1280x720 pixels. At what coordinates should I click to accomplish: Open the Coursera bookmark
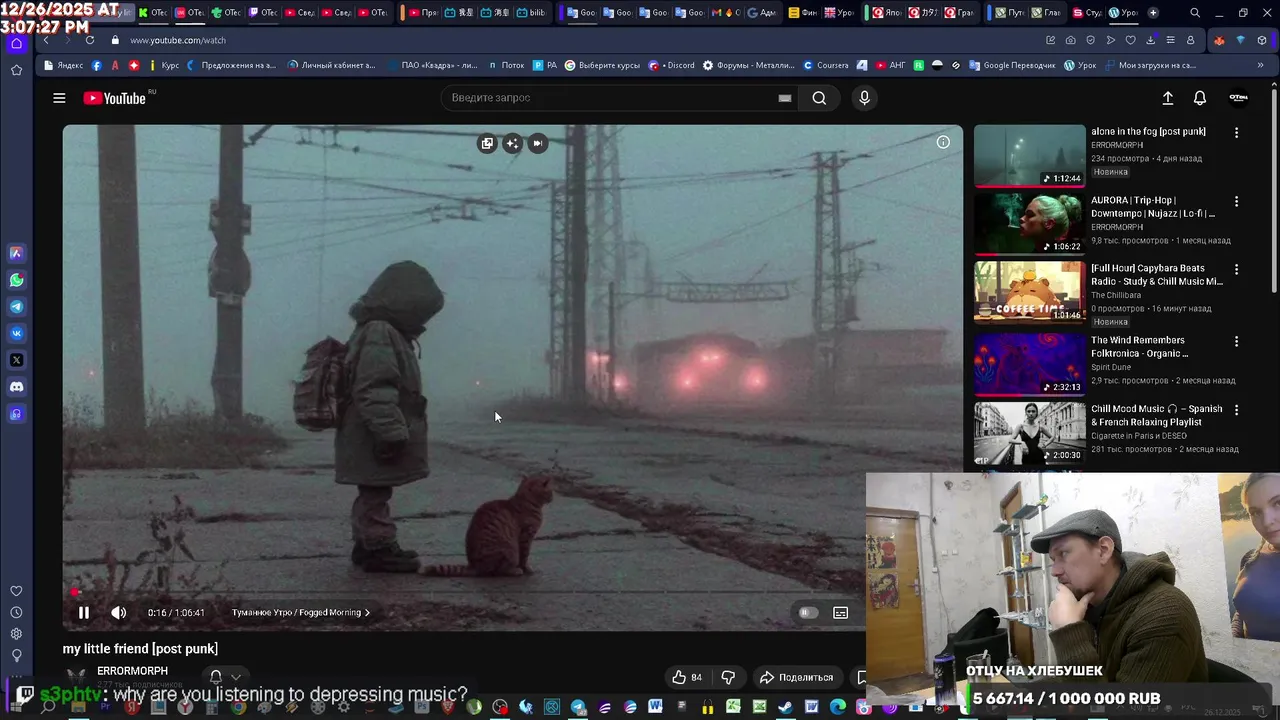click(826, 65)
